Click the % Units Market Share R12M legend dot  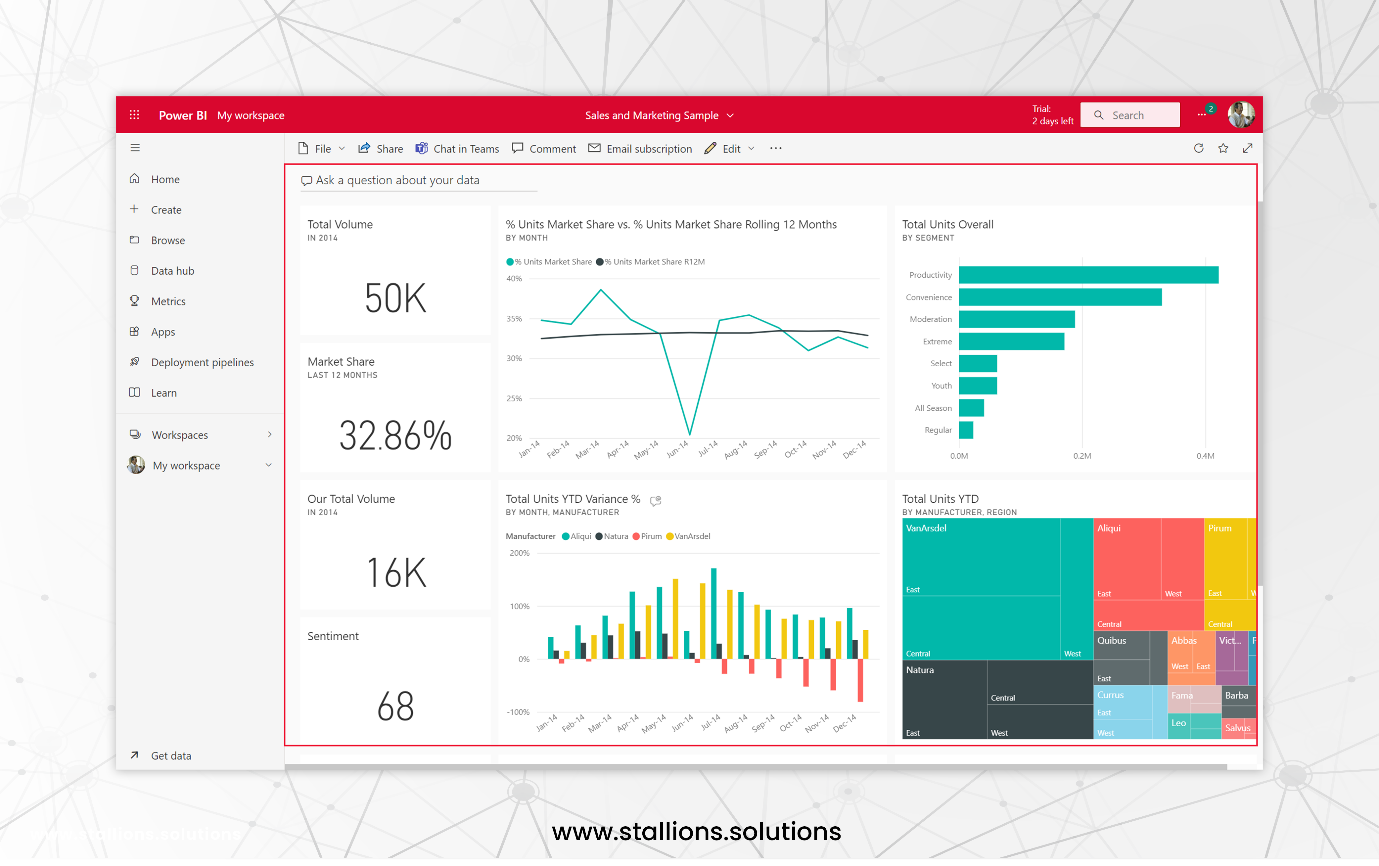coord(600,262)
